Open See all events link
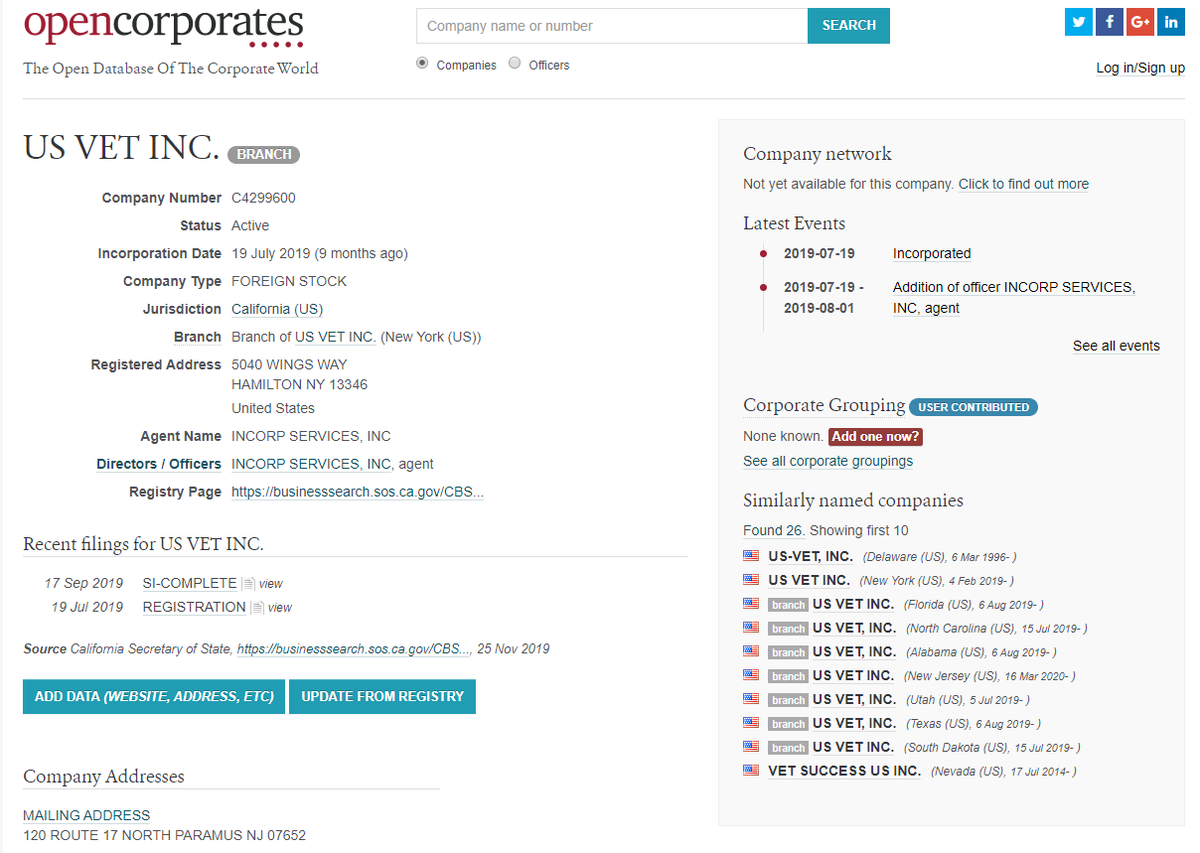1200x853 pixels. [1116, 346]
